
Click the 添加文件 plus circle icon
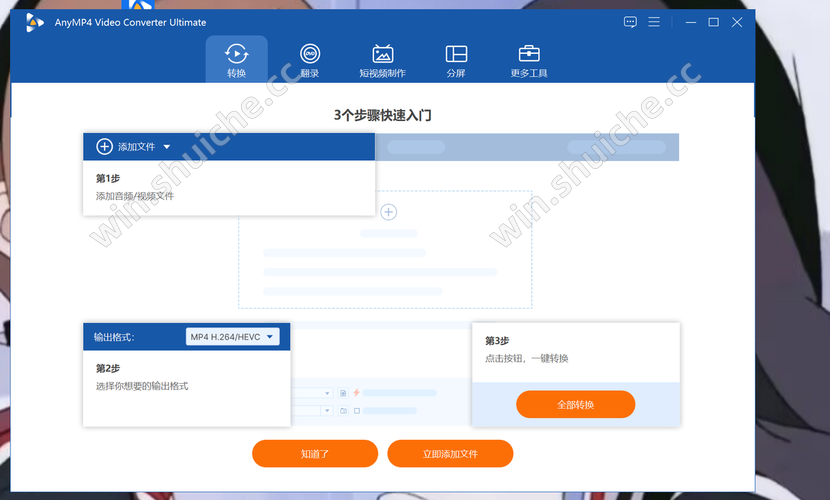click(x=104, y=147)
